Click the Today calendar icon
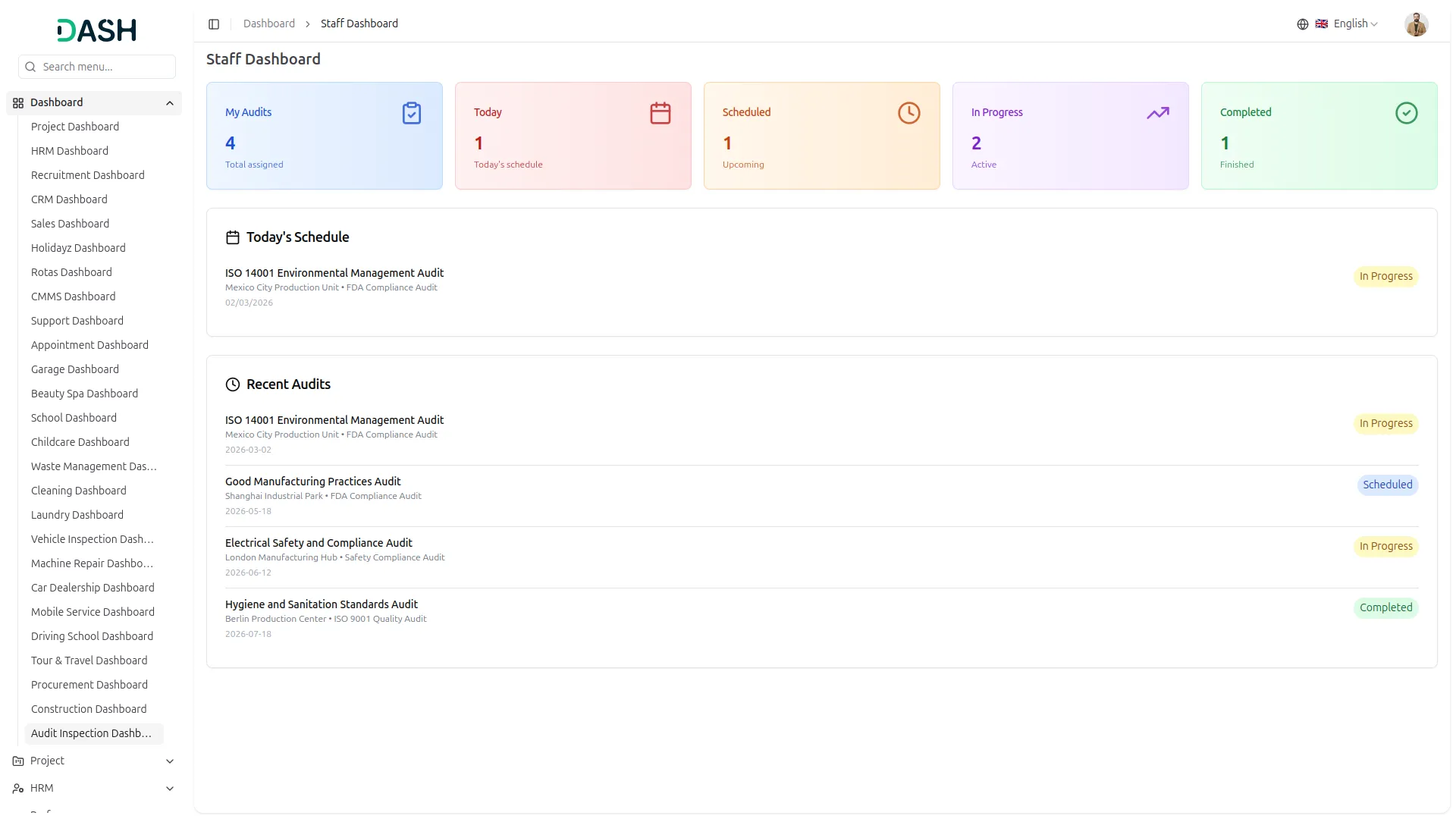This screenshot has width=1456, height=819. 660,113
